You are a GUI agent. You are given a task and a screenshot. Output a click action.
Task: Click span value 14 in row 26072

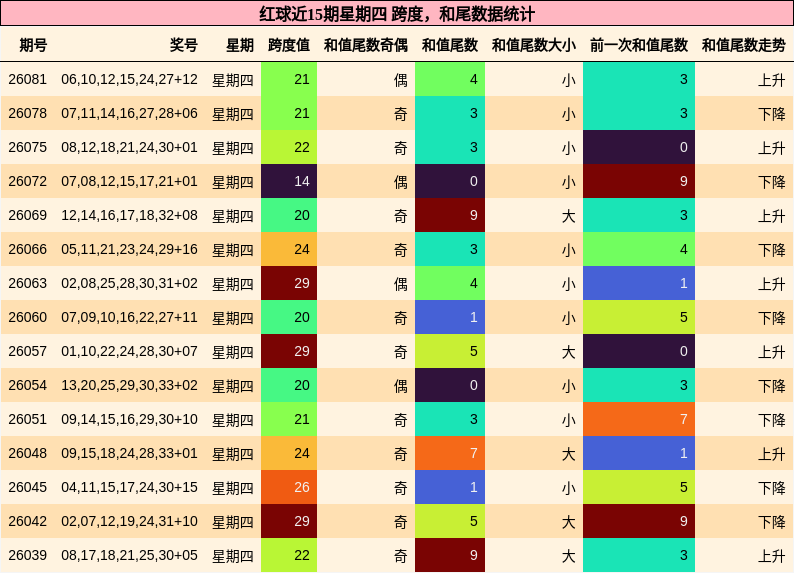click(289, 181)
